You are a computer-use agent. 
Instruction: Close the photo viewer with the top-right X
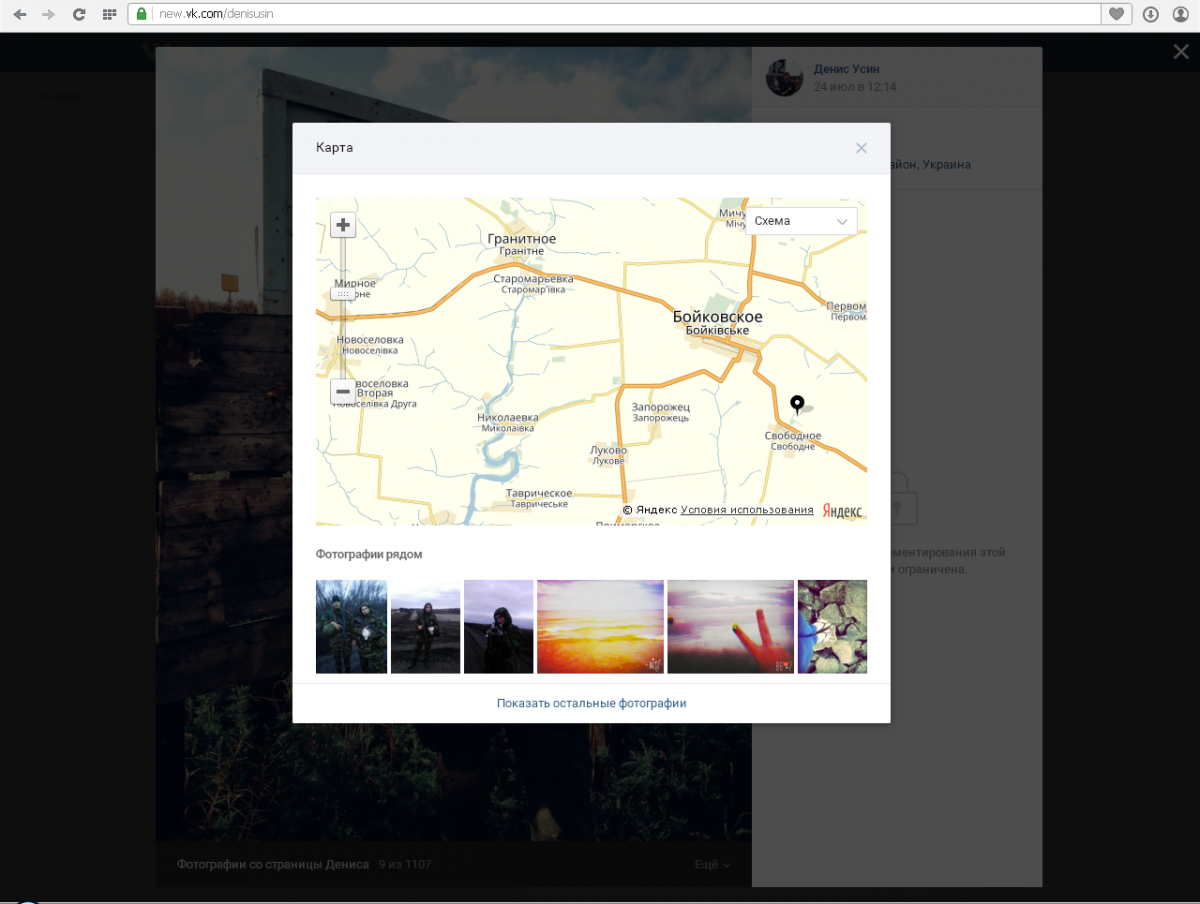(x=1181, y=52)
